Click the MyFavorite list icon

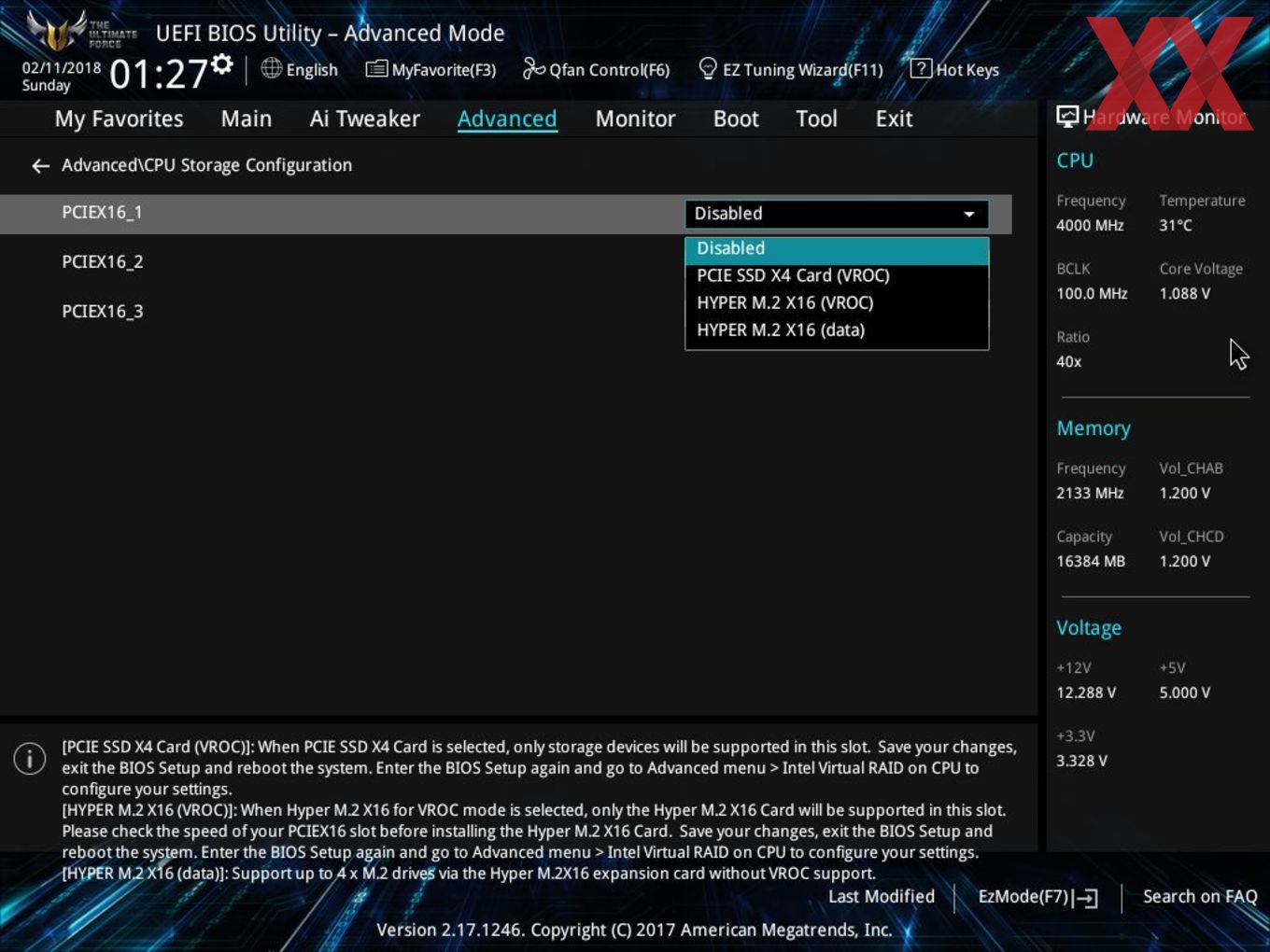tap(376, 69)
